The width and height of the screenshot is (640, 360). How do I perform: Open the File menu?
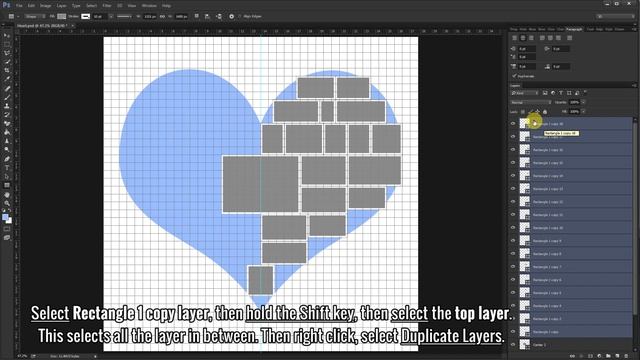[x=19, y=6]
